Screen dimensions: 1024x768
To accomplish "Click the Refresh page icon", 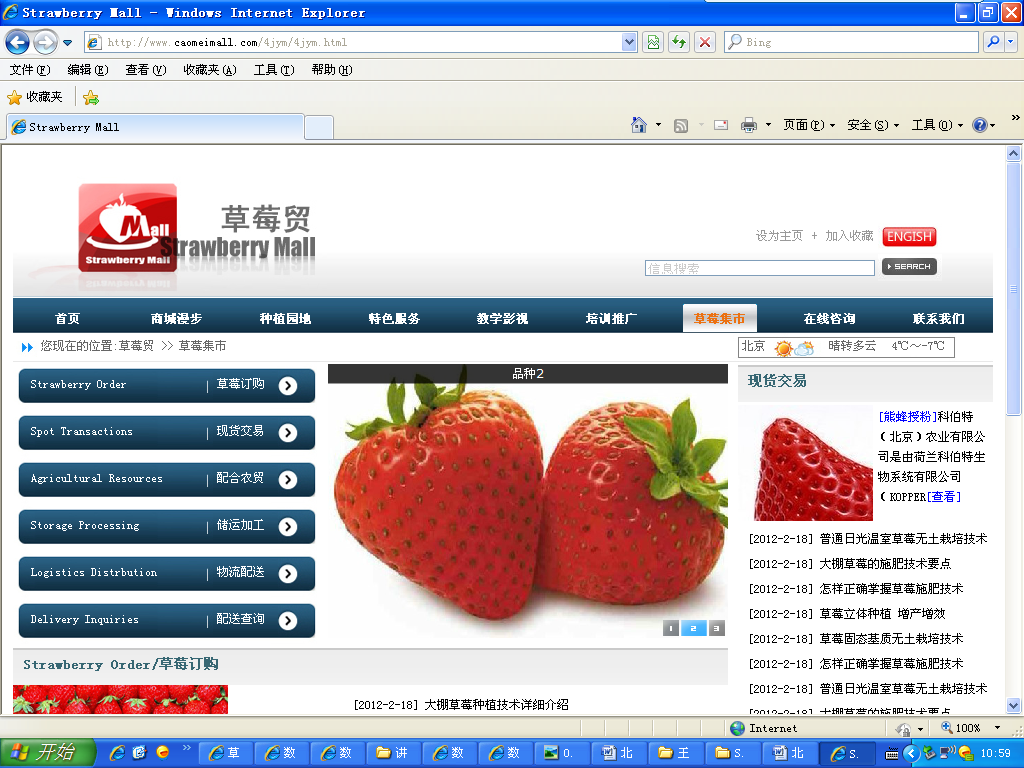I will (679, 42).
